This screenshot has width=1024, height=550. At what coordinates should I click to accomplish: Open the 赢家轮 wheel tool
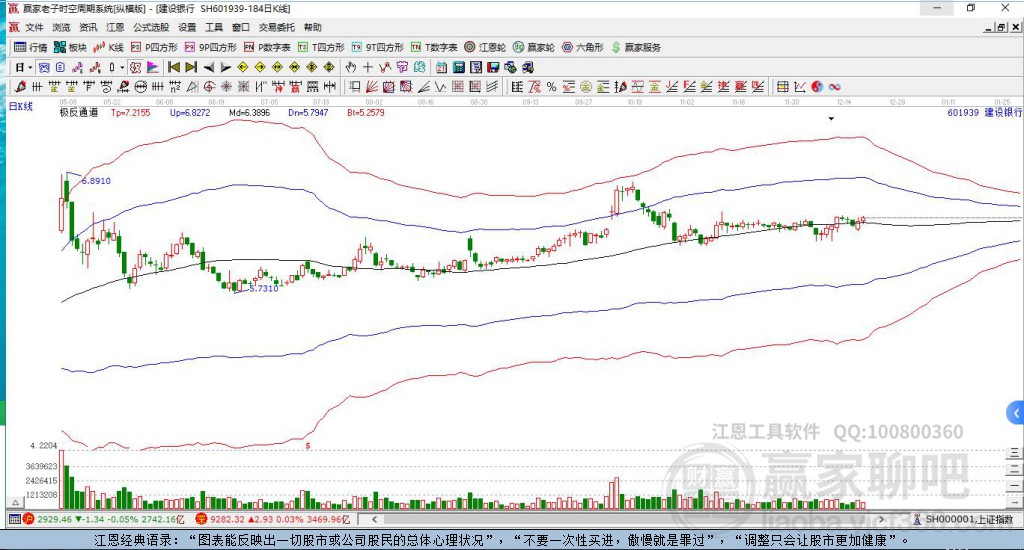534,47
